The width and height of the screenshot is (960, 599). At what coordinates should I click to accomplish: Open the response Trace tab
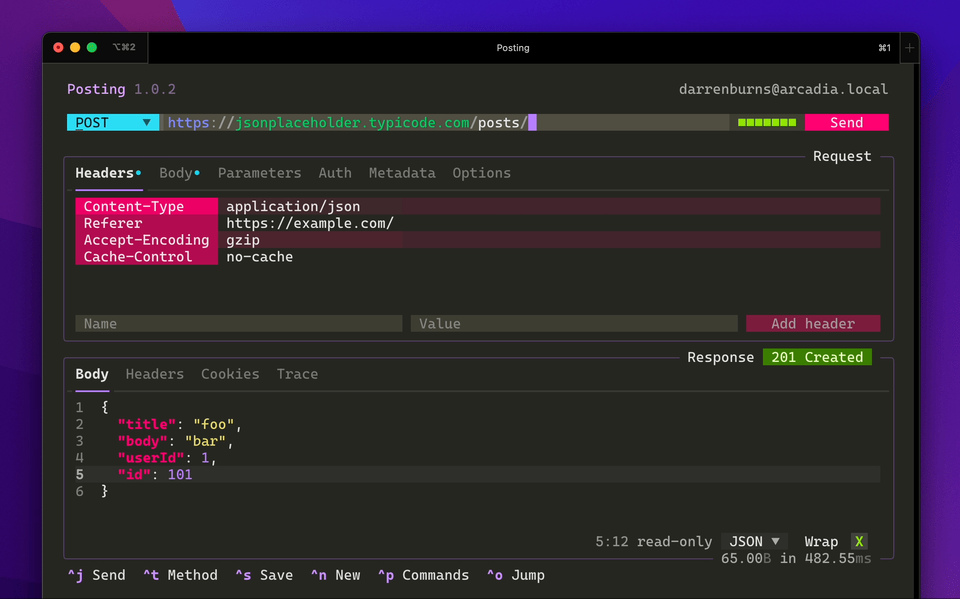(298, 374)
